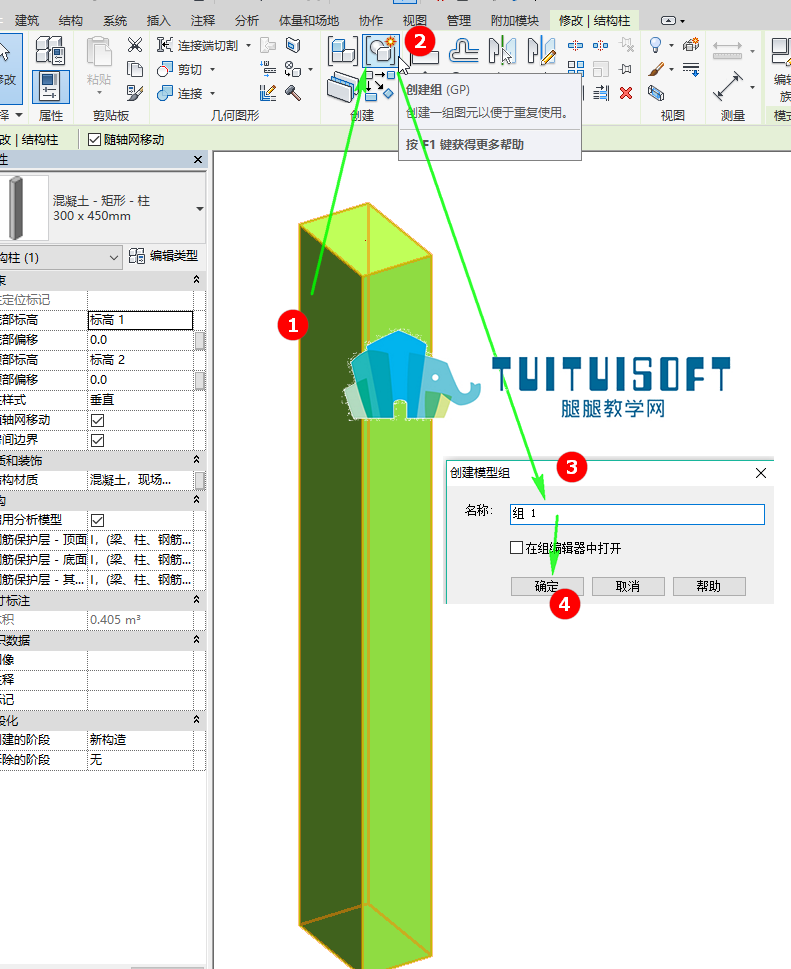Select Mirror - Pick Axis icon

click(502, 51)
